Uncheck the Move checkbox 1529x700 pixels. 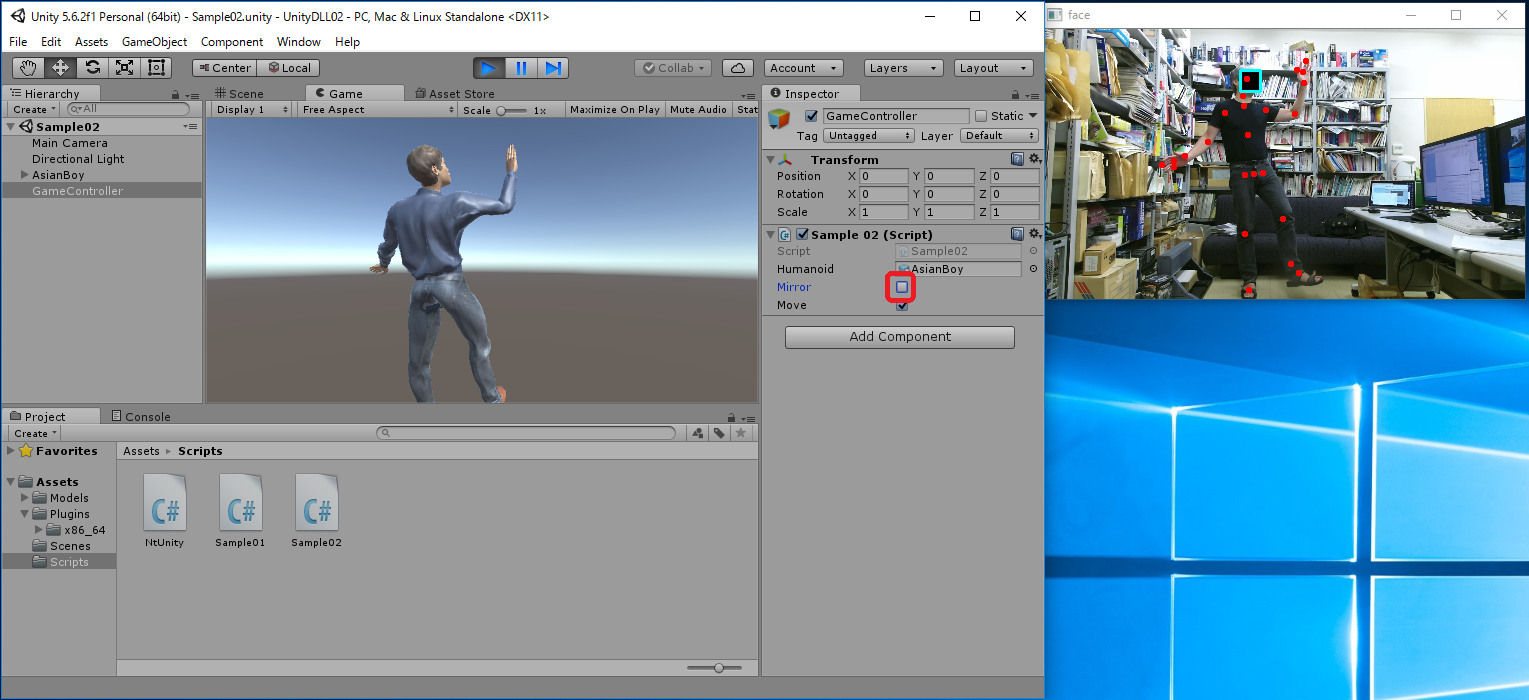tap(902, 305)
